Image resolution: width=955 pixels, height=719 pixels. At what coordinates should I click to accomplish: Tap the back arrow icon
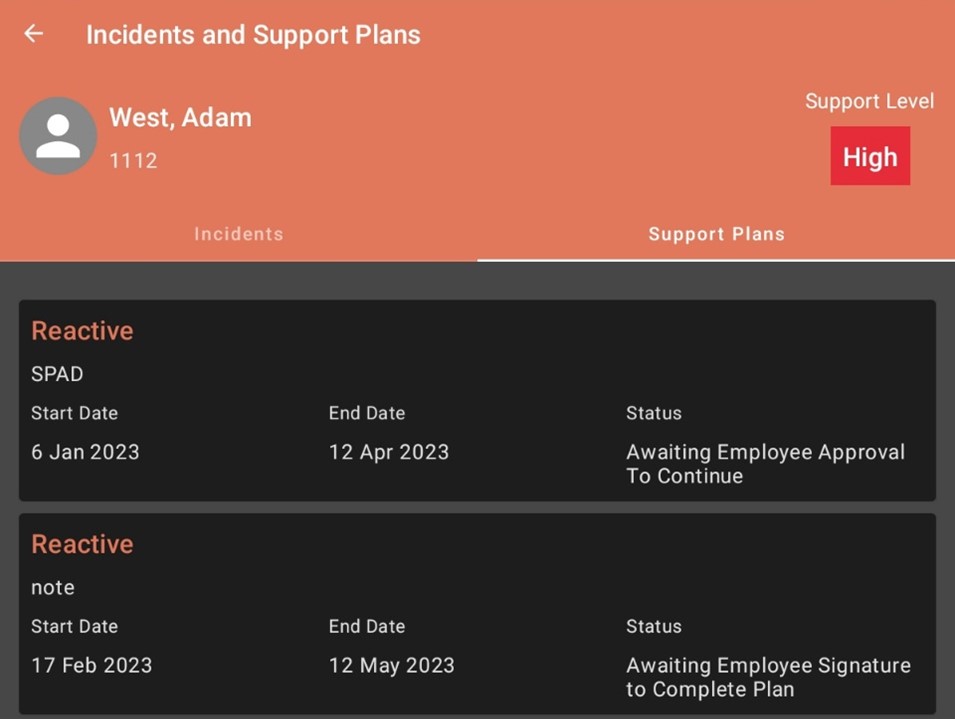click(x=33, y=33)
